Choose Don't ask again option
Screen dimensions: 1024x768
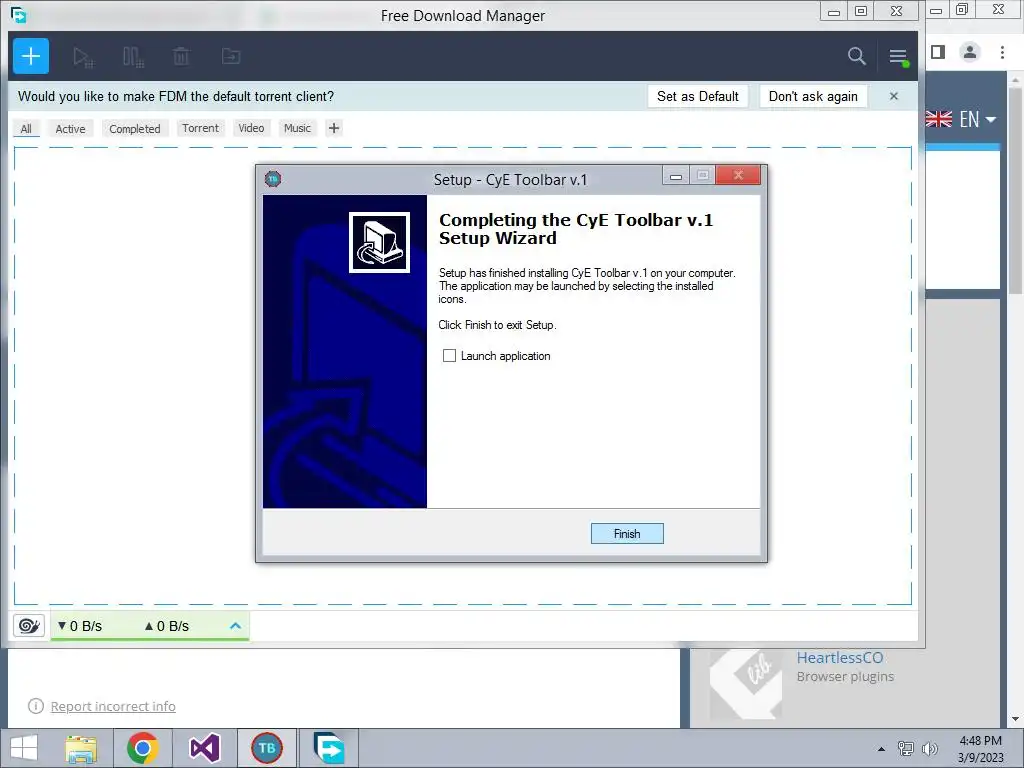[813, 96]
